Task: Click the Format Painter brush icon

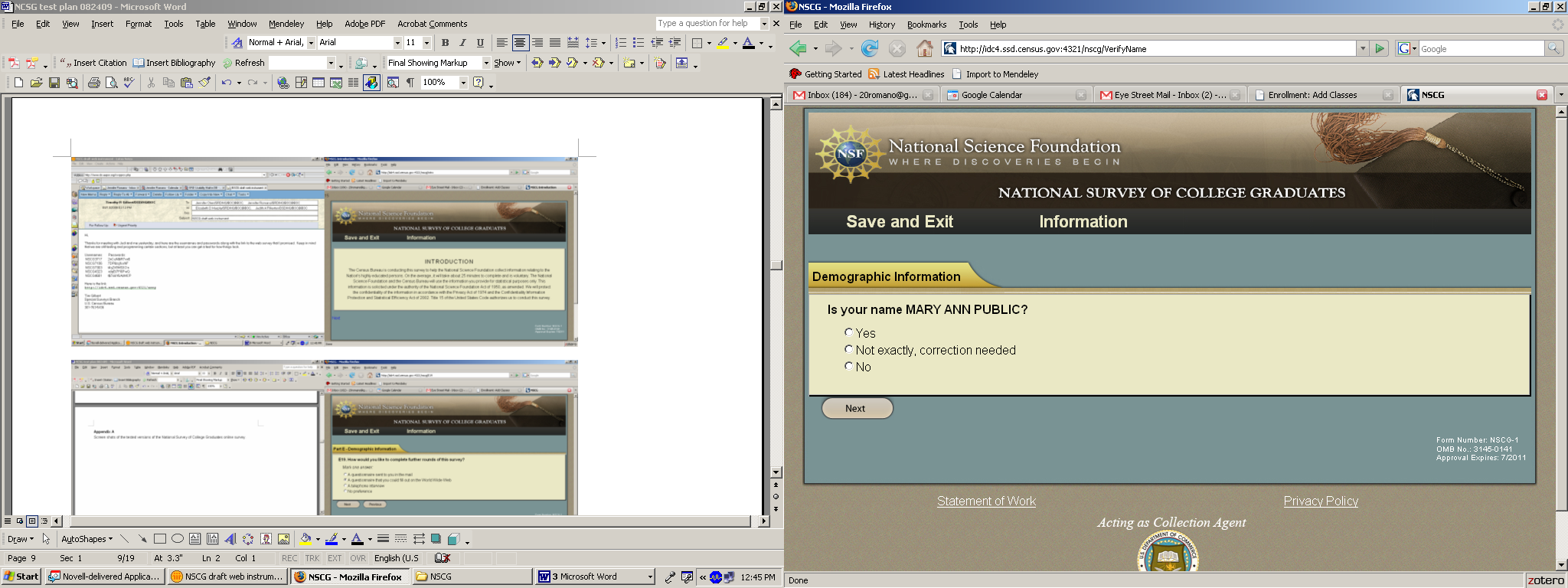Action: (x=204, y=83)
